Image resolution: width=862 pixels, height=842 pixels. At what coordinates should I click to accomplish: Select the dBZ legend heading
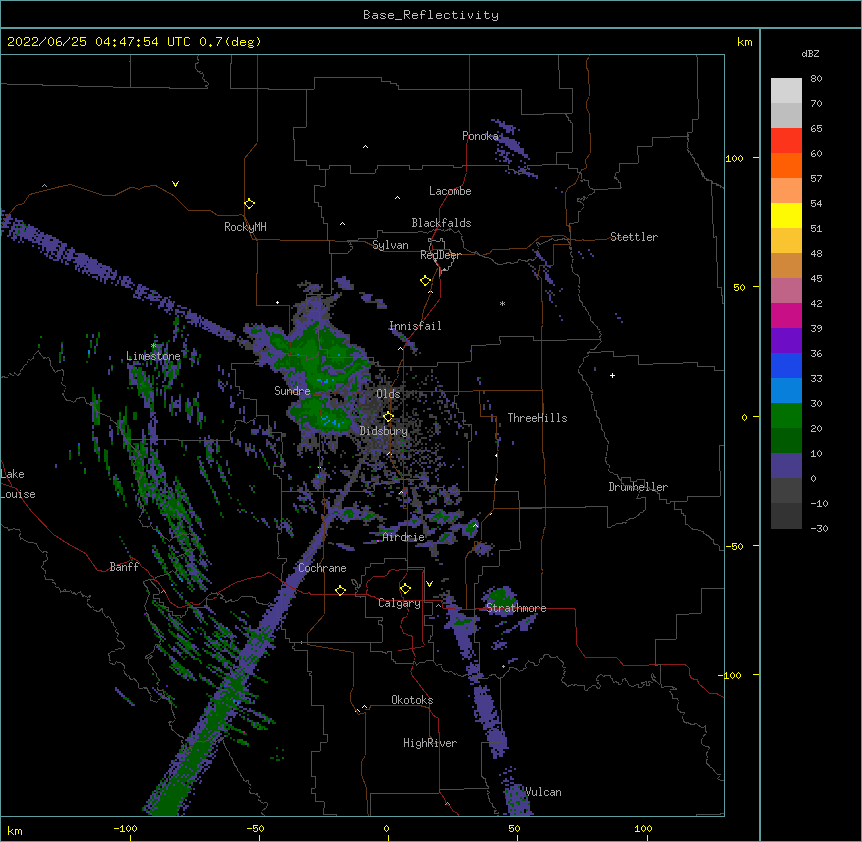click(x=810, y=53)
